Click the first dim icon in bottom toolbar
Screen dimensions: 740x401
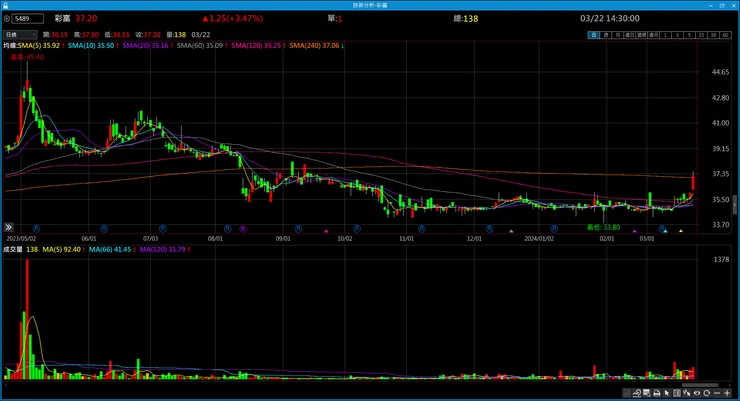pyautogui.click(x=626, y=393)
